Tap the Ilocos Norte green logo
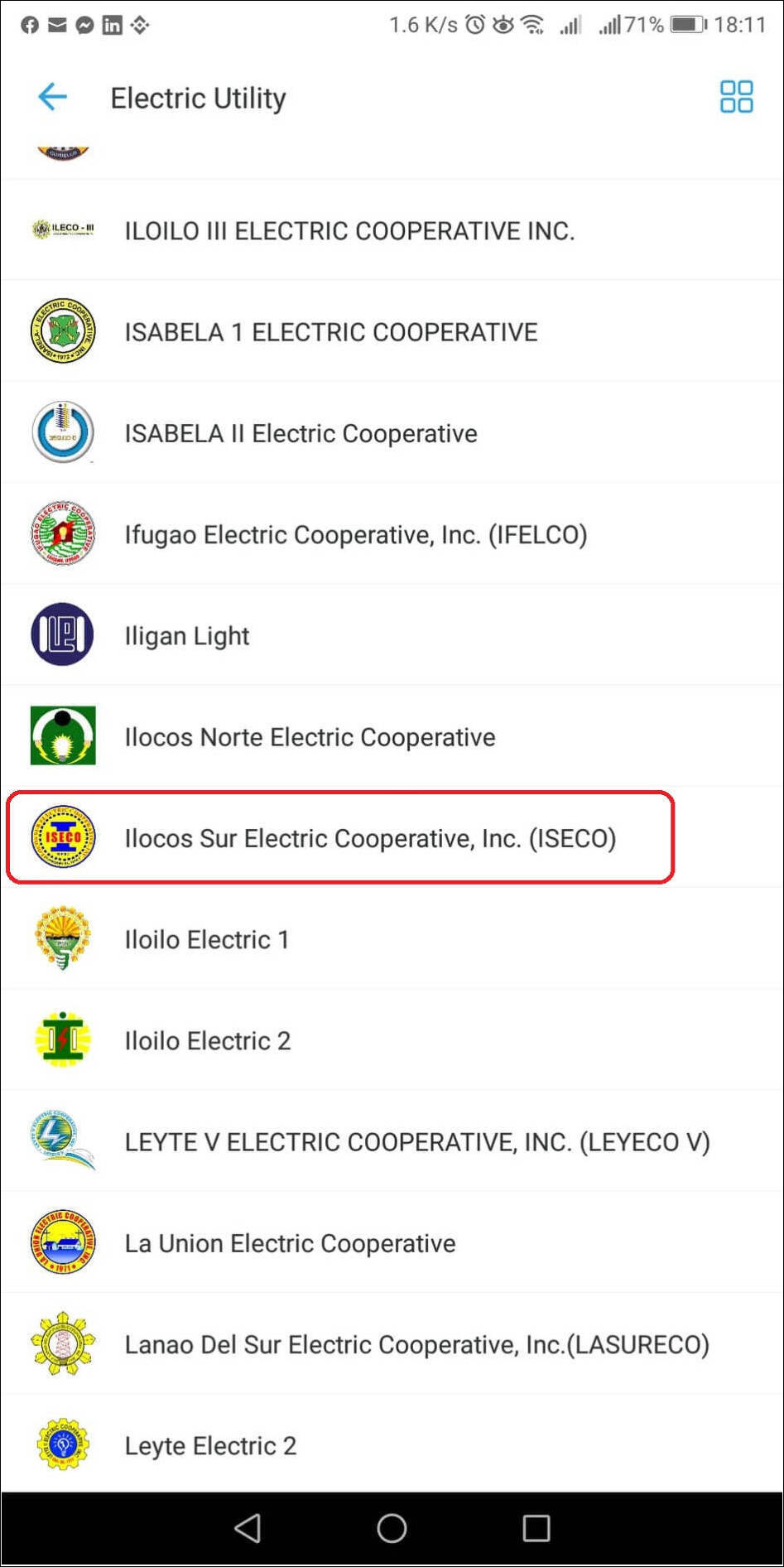 point(63,735)
